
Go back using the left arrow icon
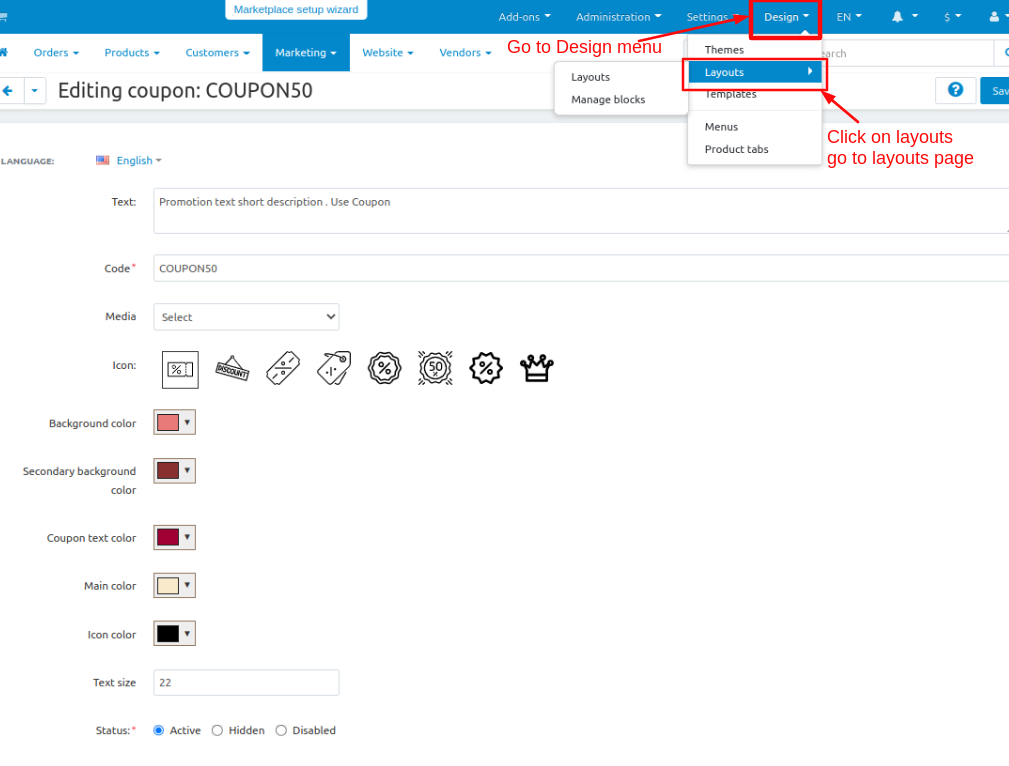(x=8, y=91)
